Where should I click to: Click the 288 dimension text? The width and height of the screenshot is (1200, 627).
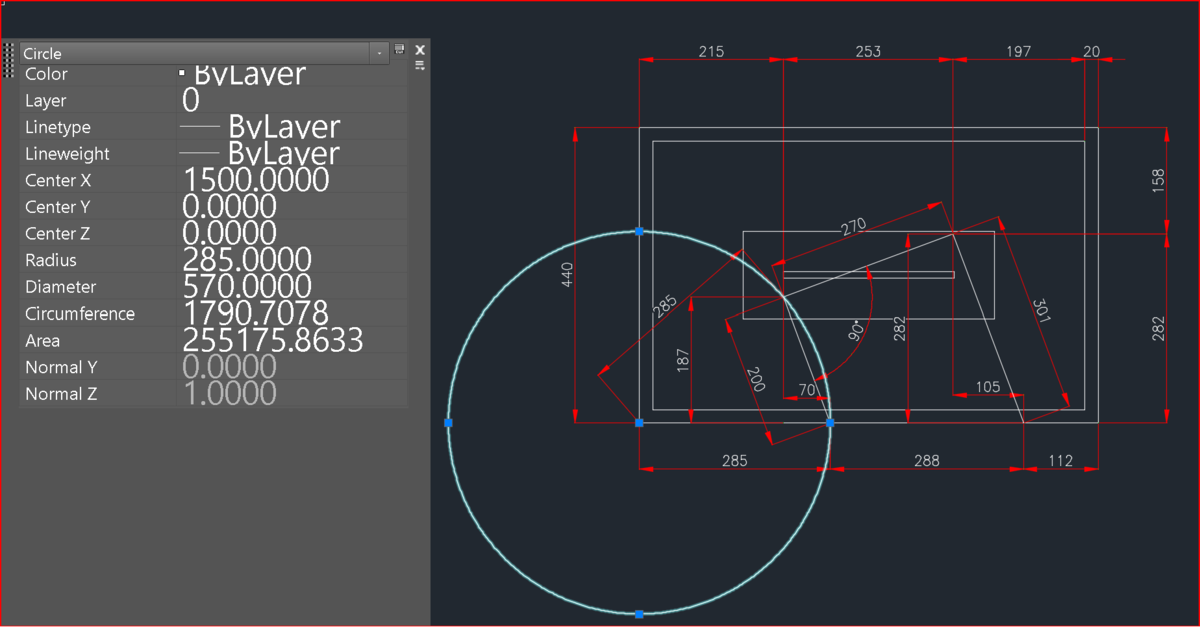pyautogui.click(x=927, y=461)
